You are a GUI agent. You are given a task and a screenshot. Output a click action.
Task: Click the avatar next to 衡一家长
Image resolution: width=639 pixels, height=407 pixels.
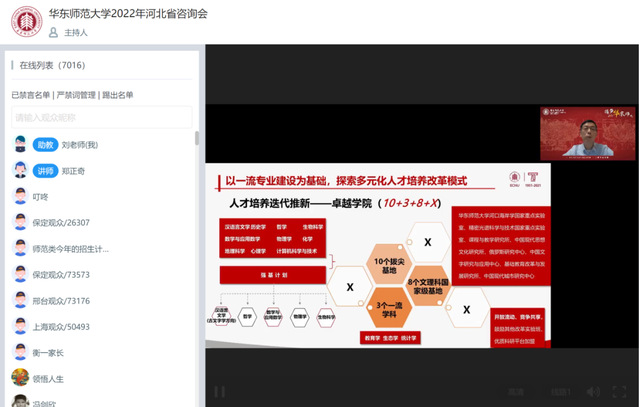[19, 352]
